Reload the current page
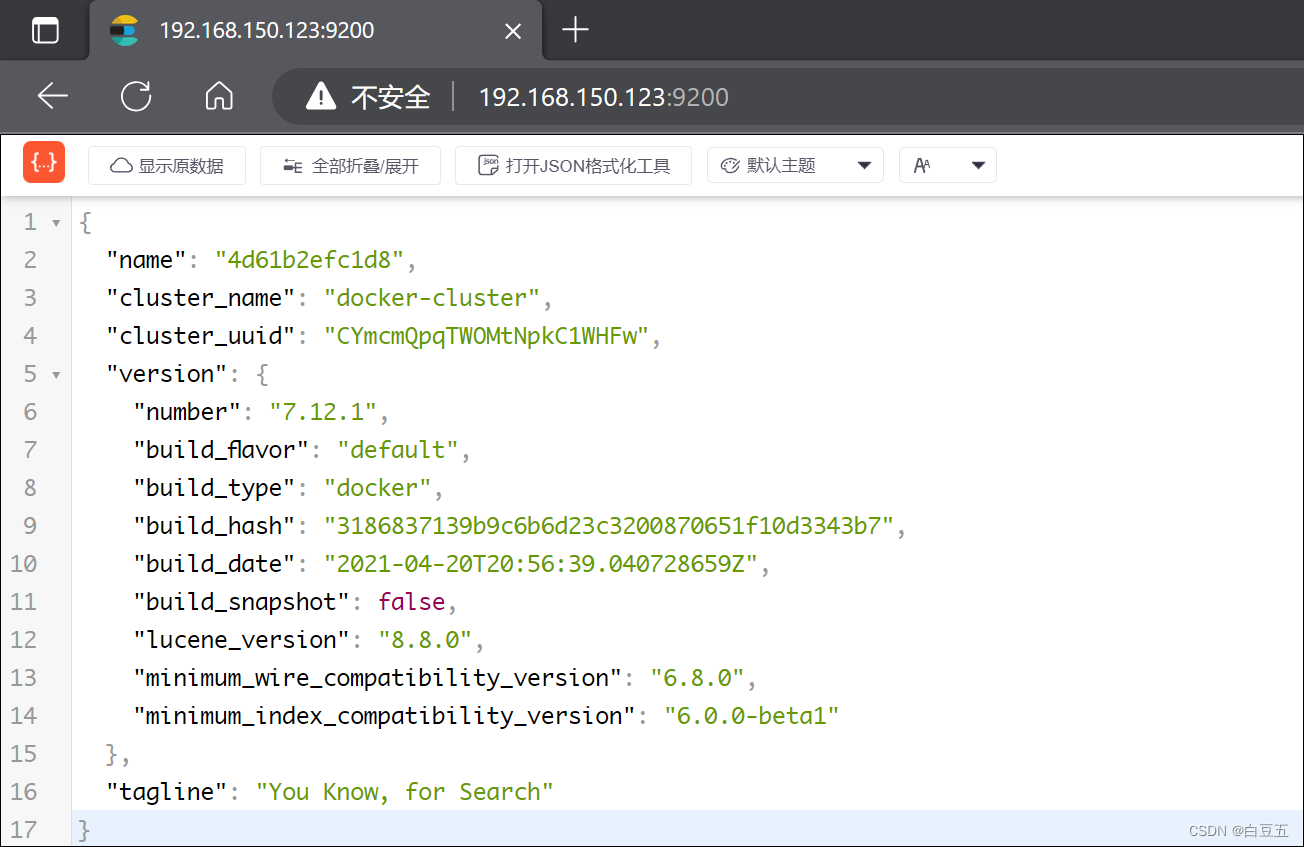The height and width of the screenshot is (847, 1304). (x=136, y=96)
